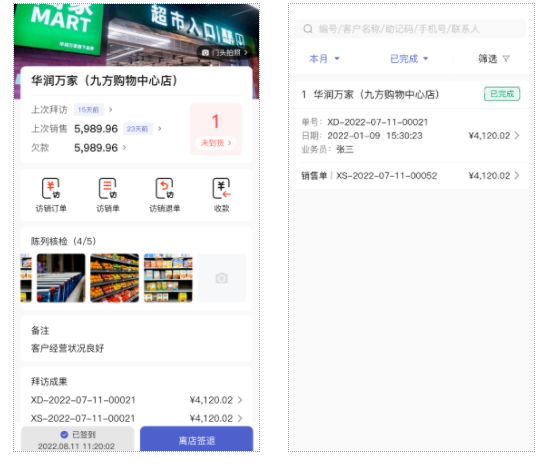Open the partially visible first display thumbnail
This screenshot has width=560, height=467.
click(x=26, y=278)
